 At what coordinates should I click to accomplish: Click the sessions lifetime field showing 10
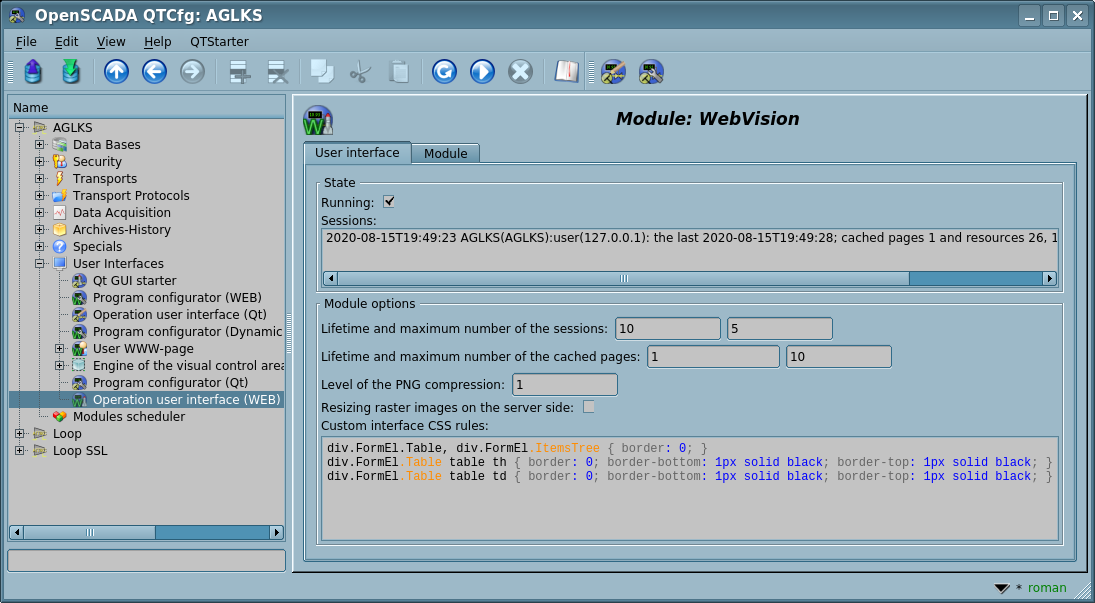pos(668,328)
